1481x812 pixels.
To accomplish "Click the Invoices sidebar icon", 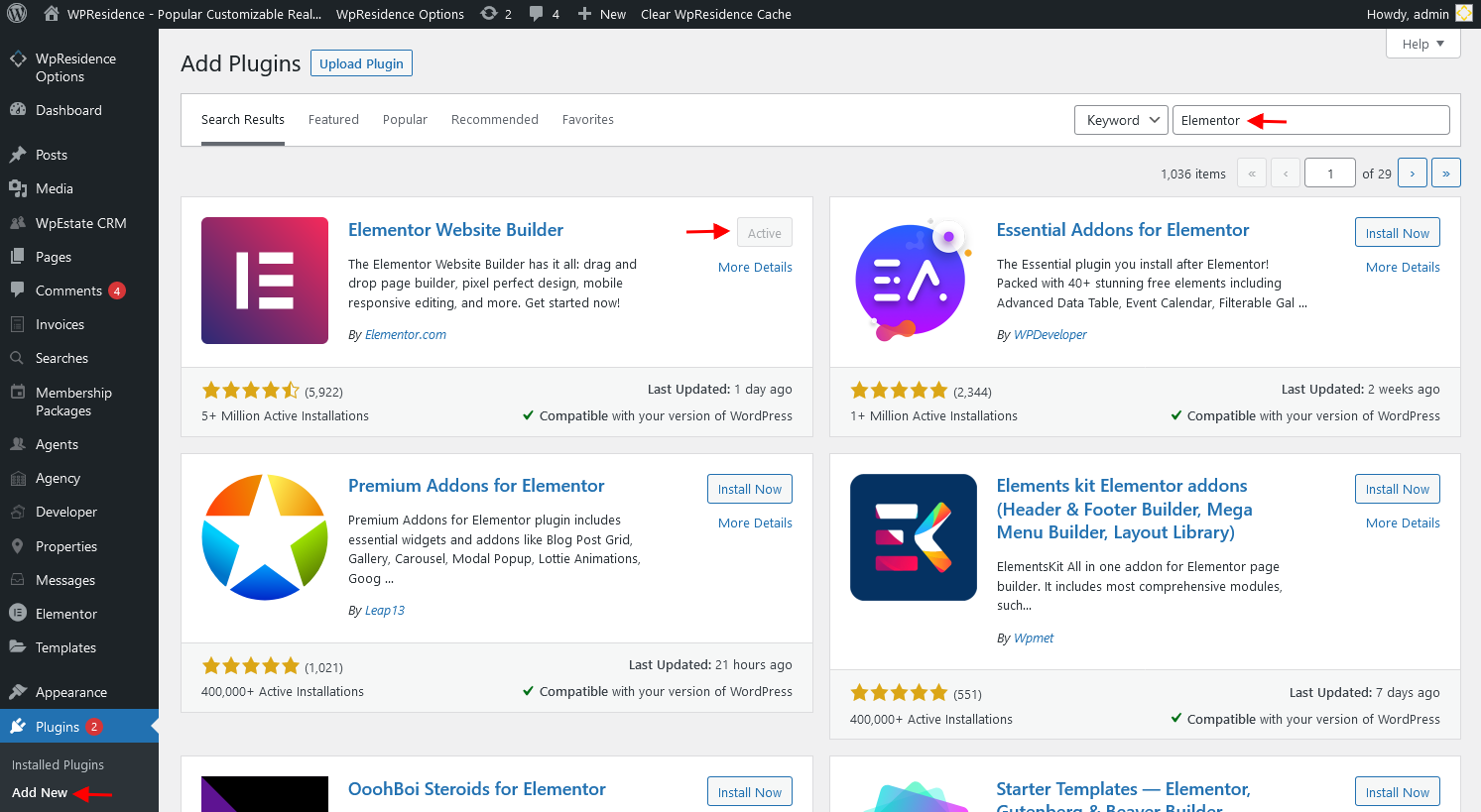I will pyautogui.click(x=18, y=324).
